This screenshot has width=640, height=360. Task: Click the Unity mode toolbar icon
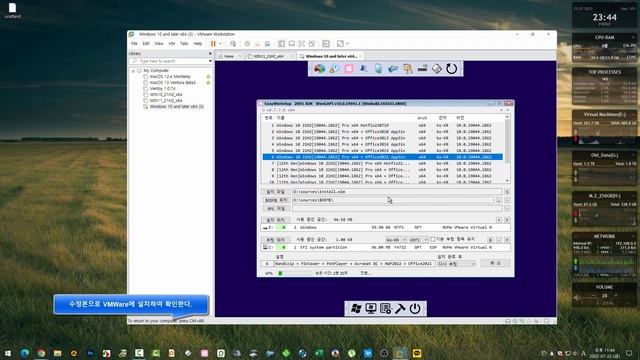pos(312,44)
